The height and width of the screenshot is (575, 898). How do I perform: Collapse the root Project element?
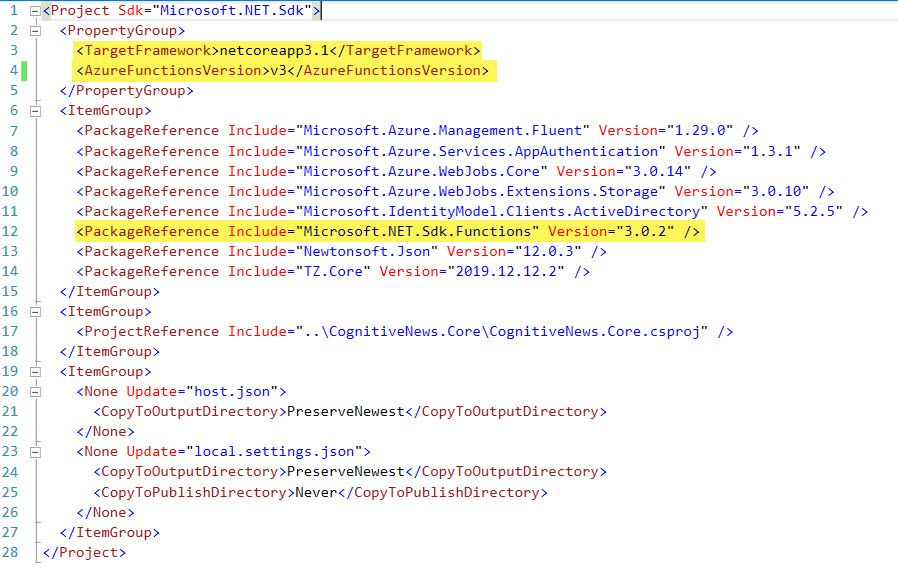coord(35,11)
